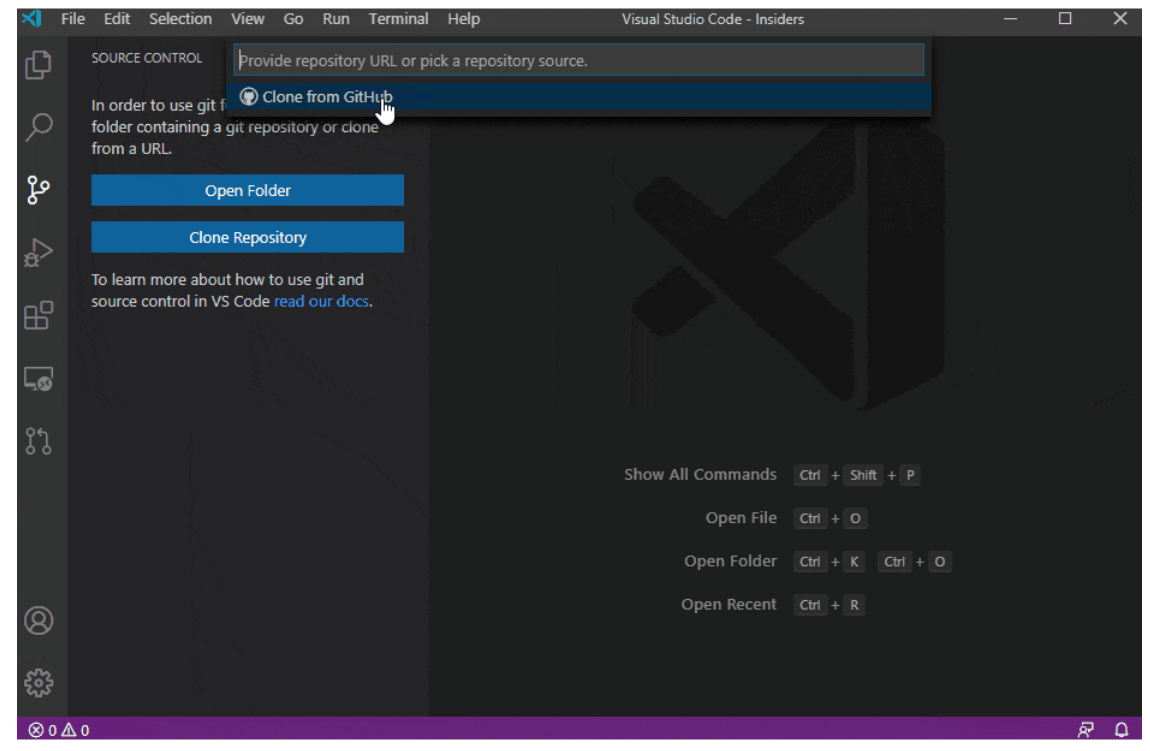The width and height of the screenshot is (1150, 751).
Task: Click the Clone Repository button
Action: click(247, 237)
